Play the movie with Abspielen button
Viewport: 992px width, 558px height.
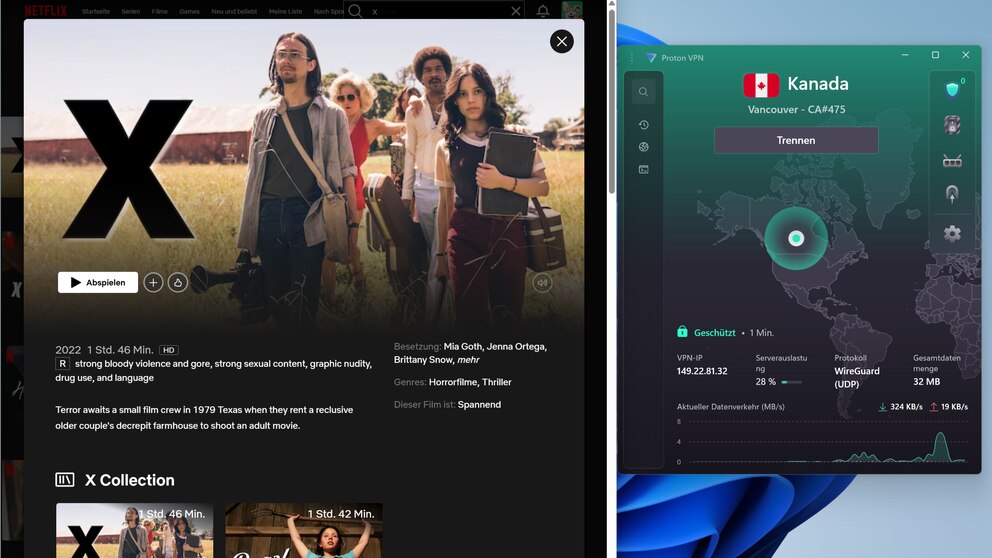tap(98, 282)
